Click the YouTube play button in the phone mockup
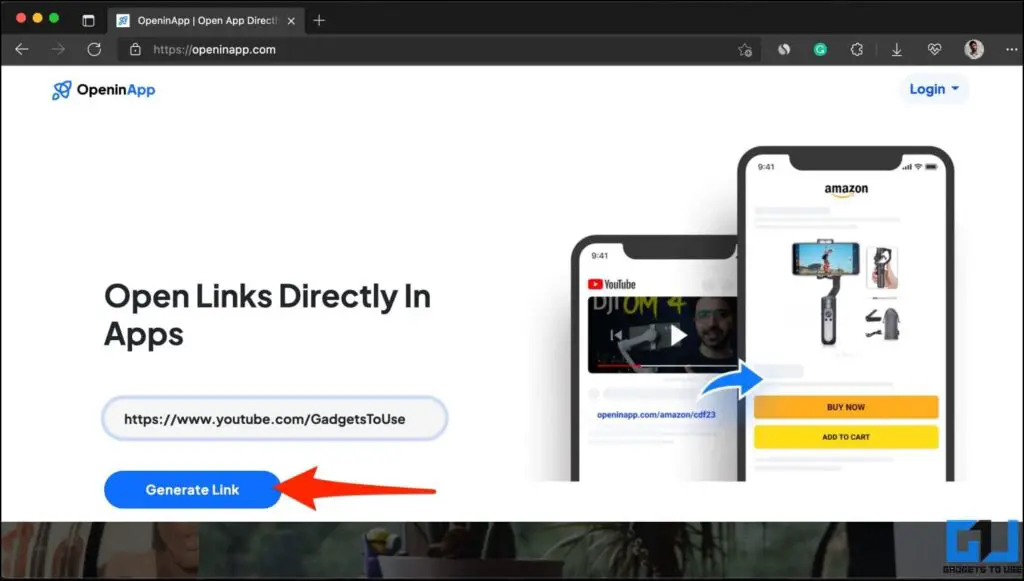This screenshot has height=581, width=1024. point(677,335)
